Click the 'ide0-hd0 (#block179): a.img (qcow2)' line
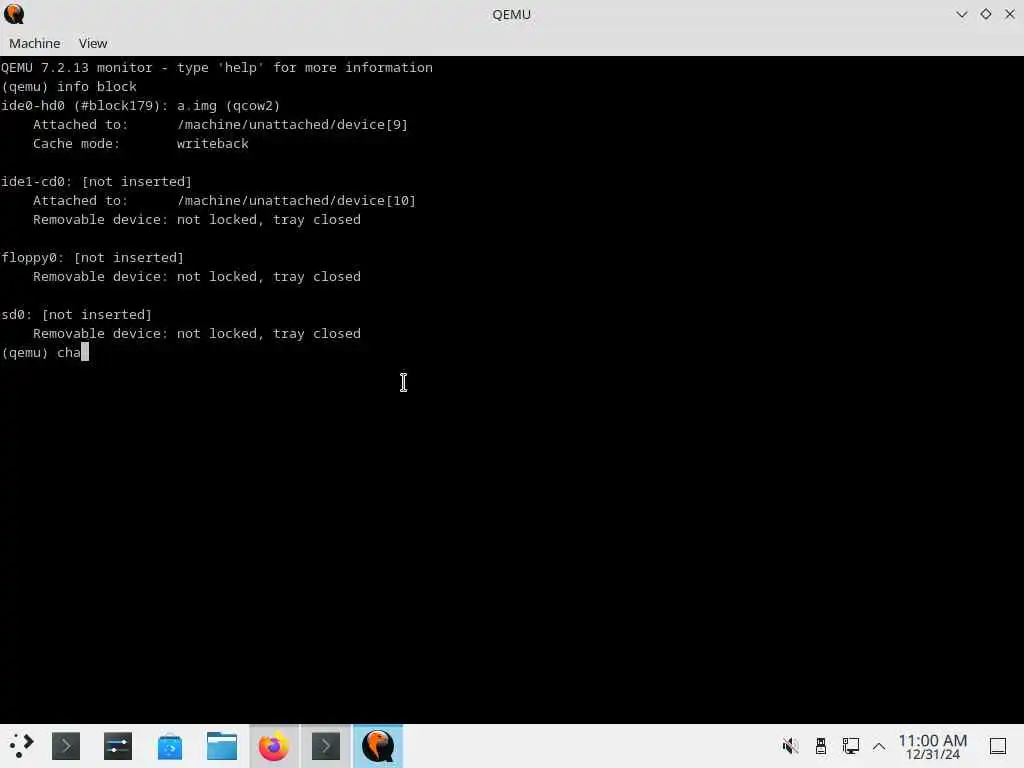 [x=140, y=106]
